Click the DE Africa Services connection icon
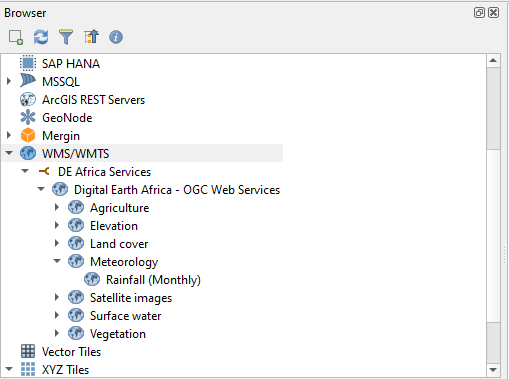 click(44, 171)
